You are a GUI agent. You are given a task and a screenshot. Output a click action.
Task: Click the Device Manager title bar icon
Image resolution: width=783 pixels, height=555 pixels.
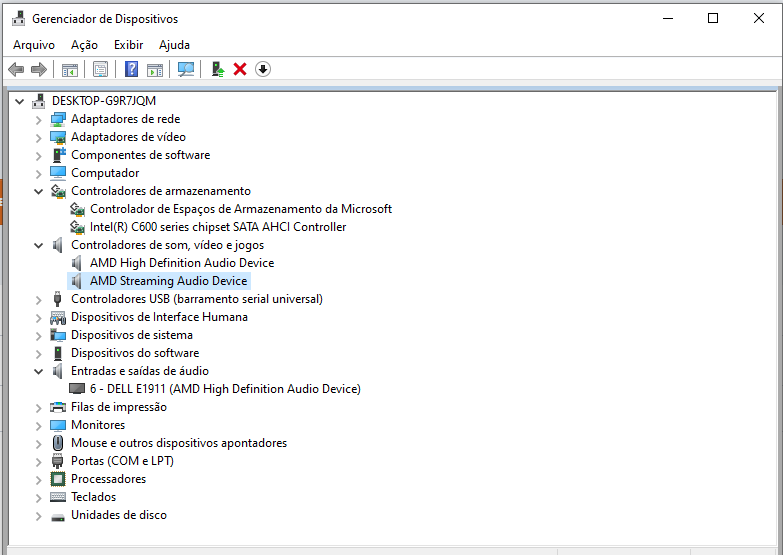click(x=18, y=18)
